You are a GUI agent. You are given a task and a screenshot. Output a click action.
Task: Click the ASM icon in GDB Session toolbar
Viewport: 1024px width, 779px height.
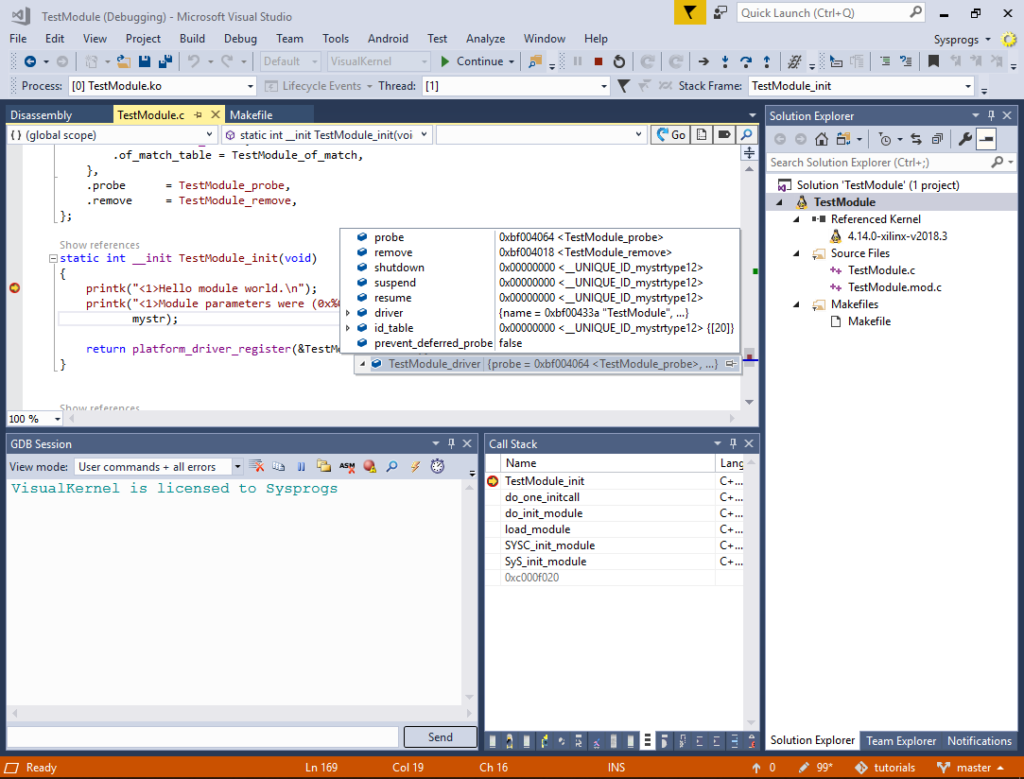click(x=346, y=466)
